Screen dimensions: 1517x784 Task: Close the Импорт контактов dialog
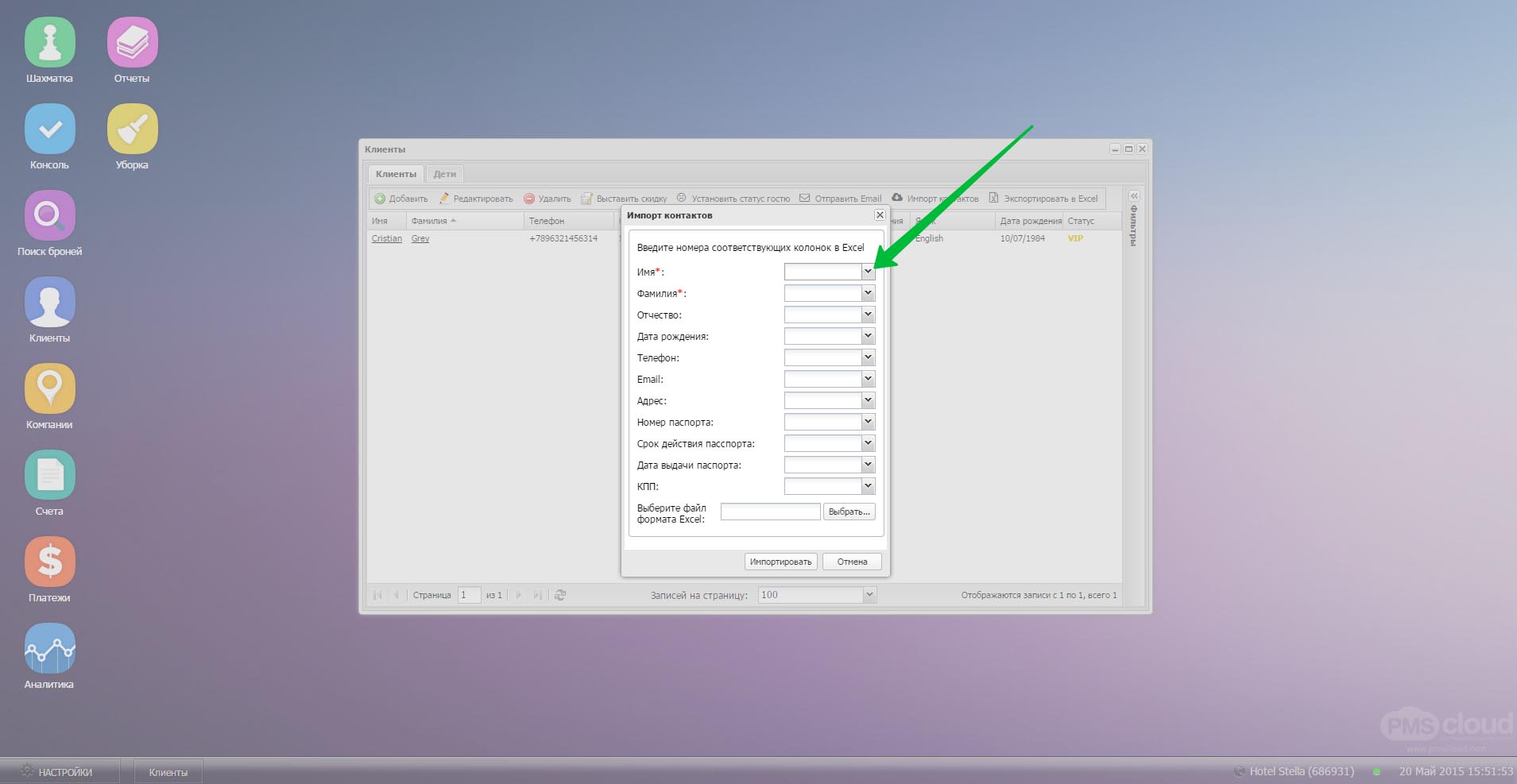pos(880,215)
